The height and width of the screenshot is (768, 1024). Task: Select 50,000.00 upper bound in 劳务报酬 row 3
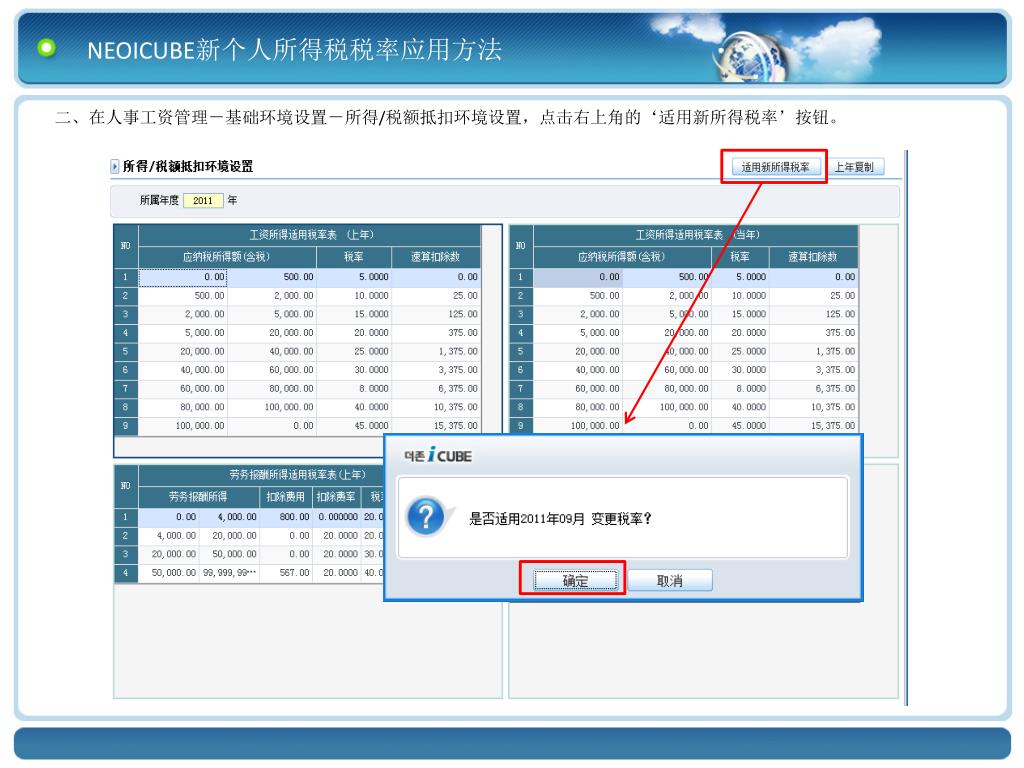(x=229, y=554)
